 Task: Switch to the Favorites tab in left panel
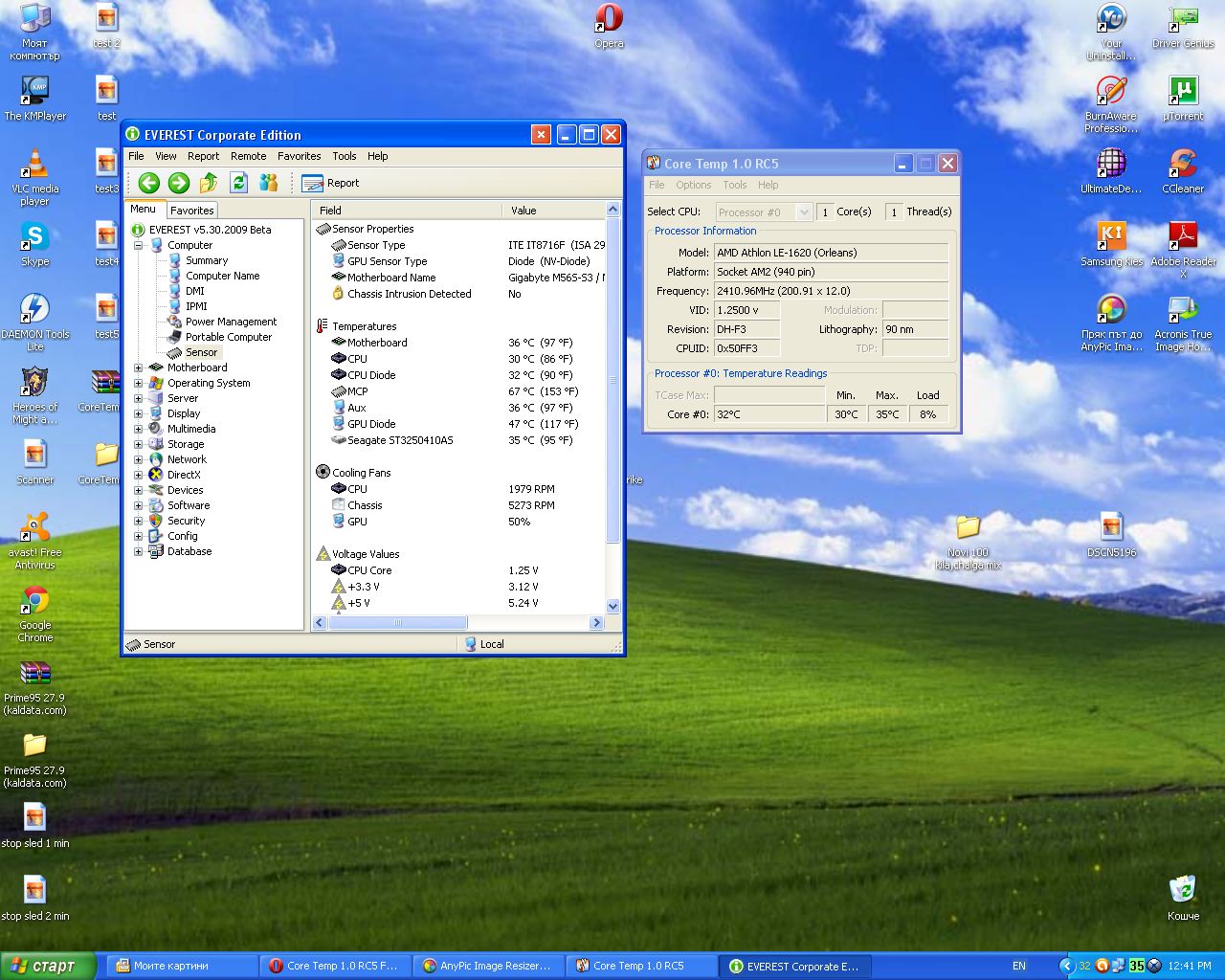point(192,211)
